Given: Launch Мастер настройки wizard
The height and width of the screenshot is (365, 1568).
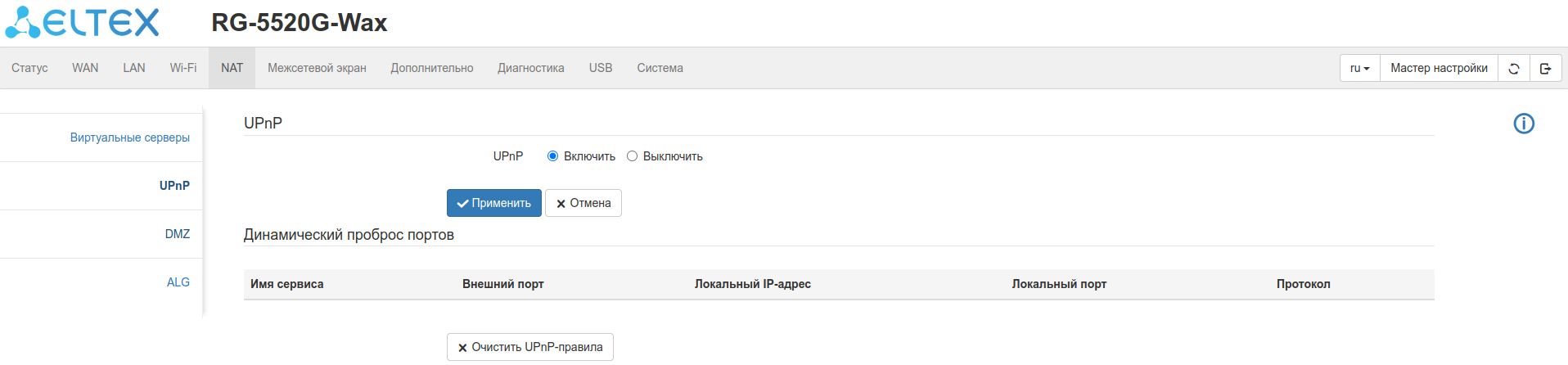Looking at the screenshot, I should tap(1439, 69).
